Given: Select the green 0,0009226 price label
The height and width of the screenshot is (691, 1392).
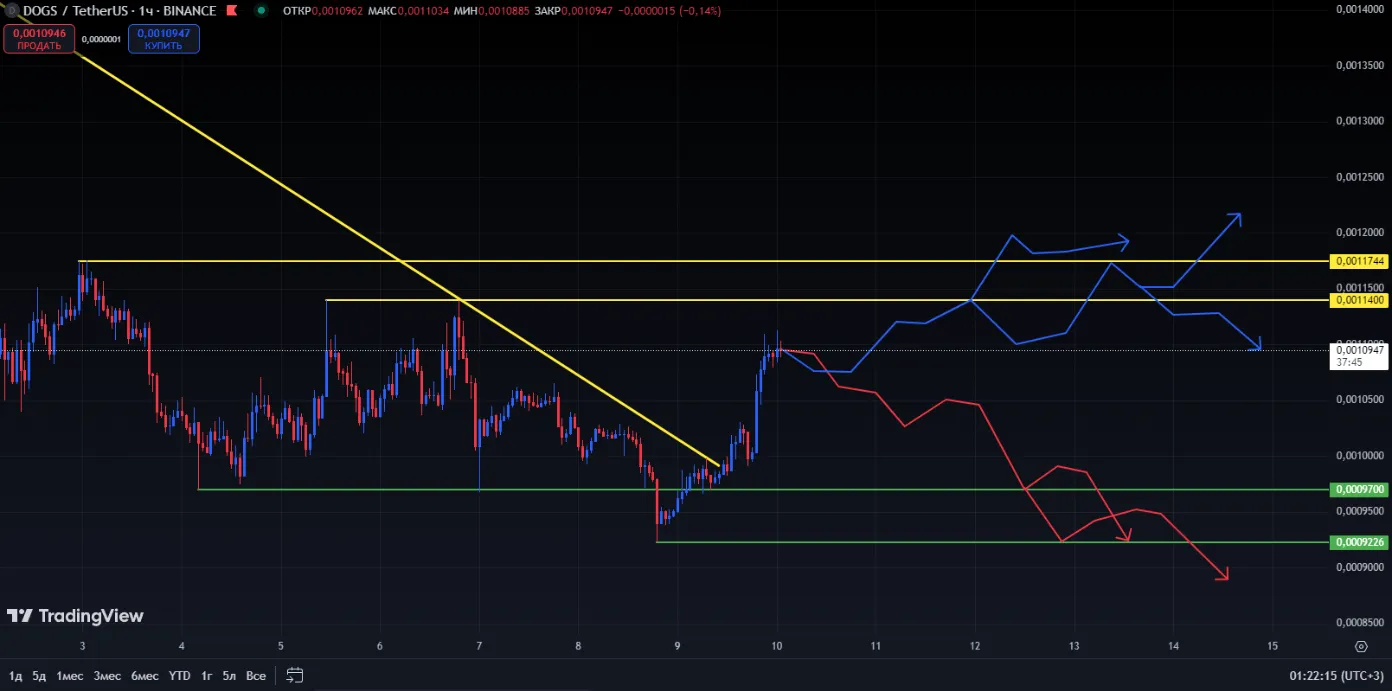Looking at the screenshot, I should pyautogui.click(x=1358, y=542).
